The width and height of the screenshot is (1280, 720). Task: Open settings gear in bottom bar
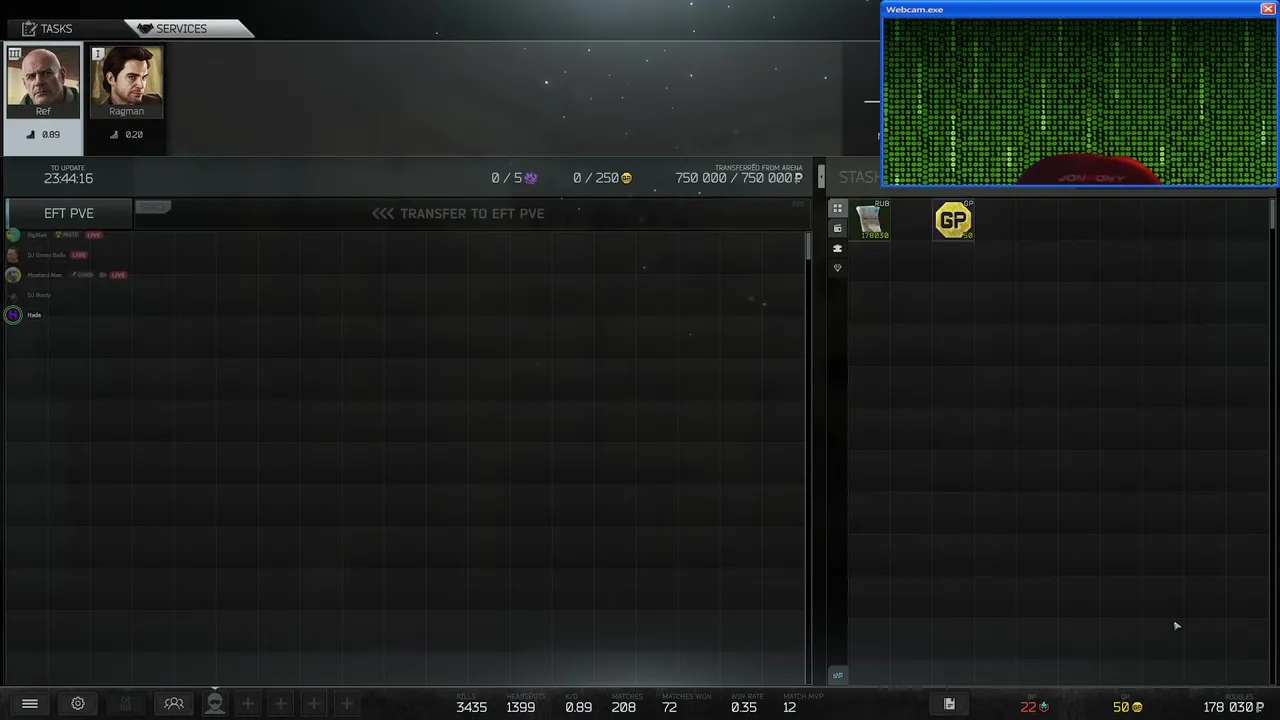[78, 704]
